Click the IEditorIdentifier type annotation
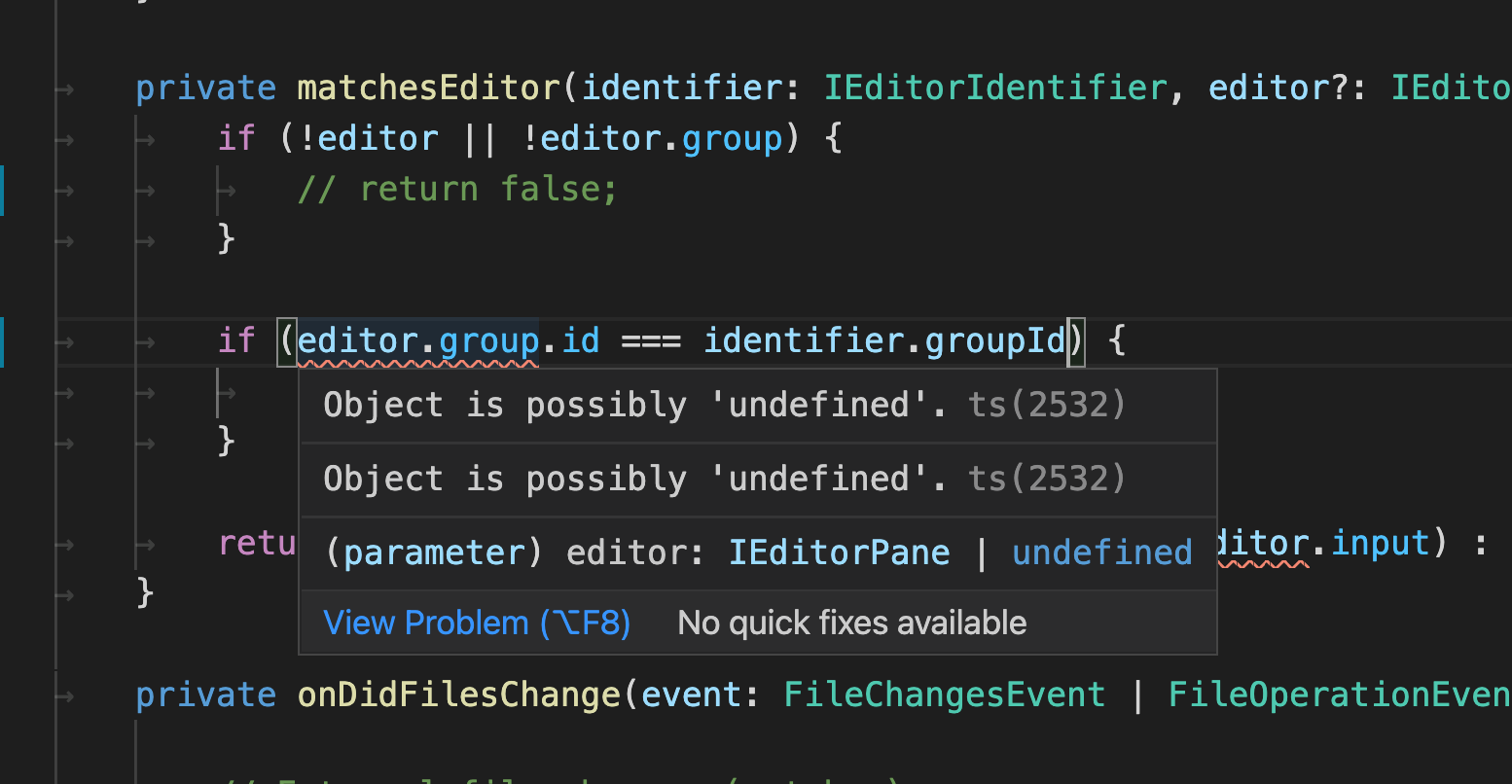 point(994,87)
